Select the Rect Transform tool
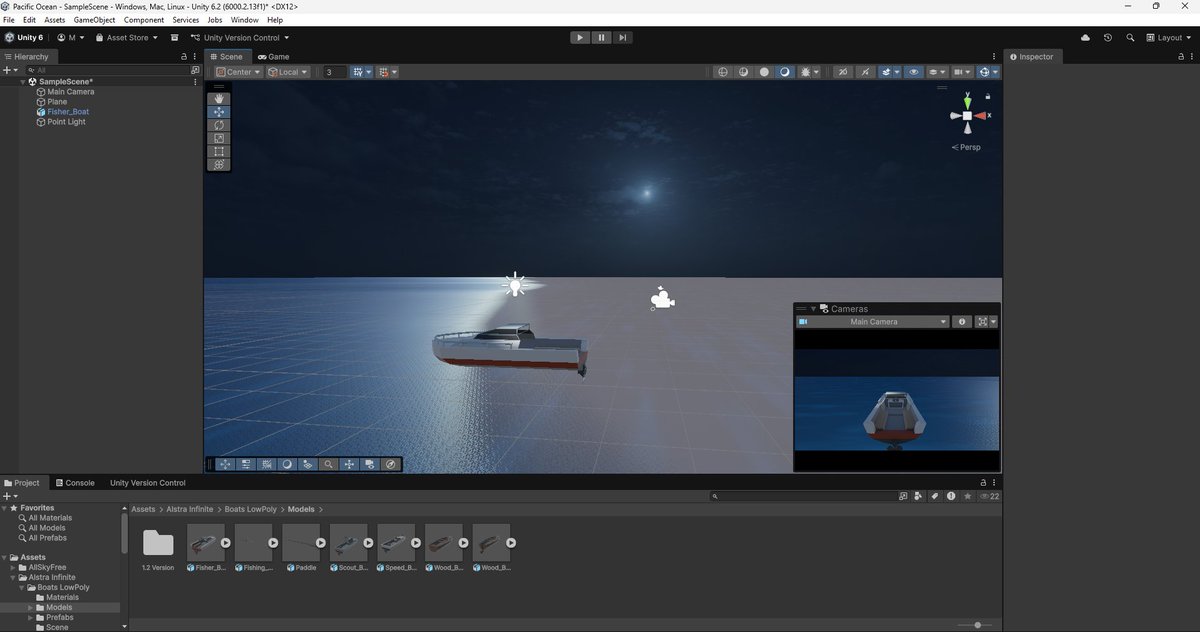 [x=219, y=151]
